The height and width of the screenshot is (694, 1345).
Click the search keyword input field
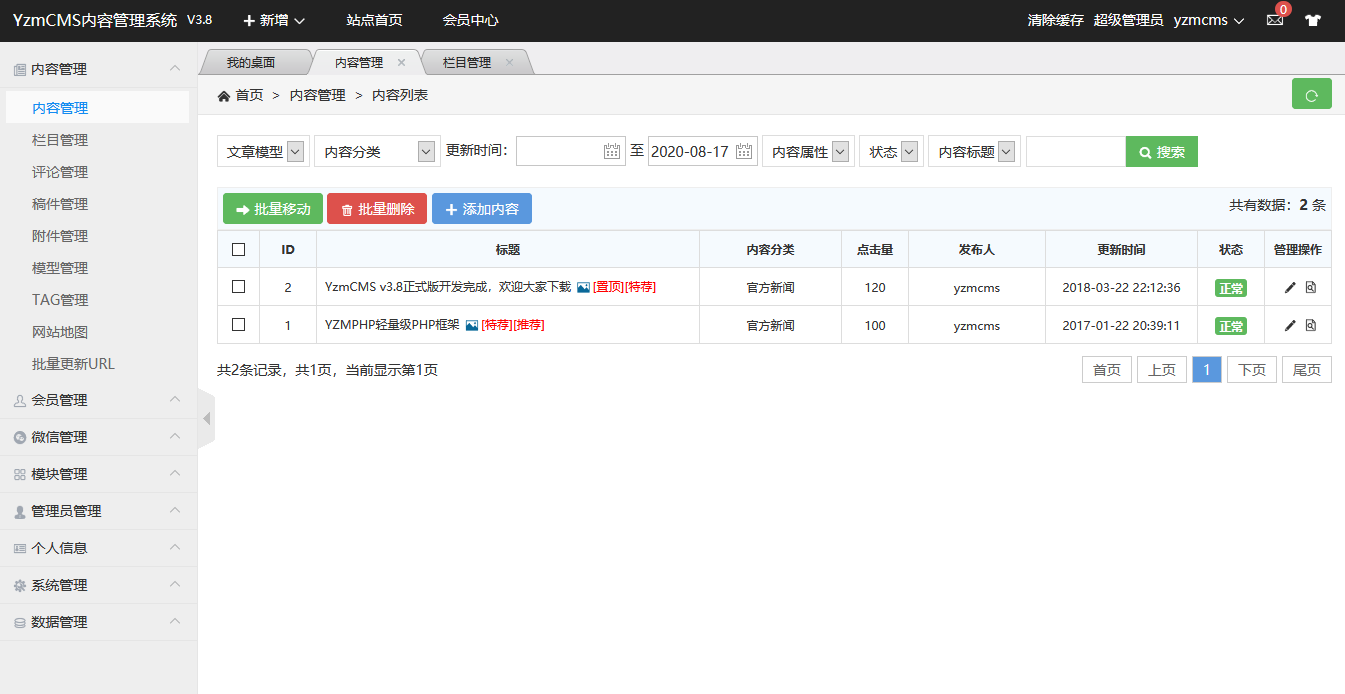click(x=1075, y=151)
